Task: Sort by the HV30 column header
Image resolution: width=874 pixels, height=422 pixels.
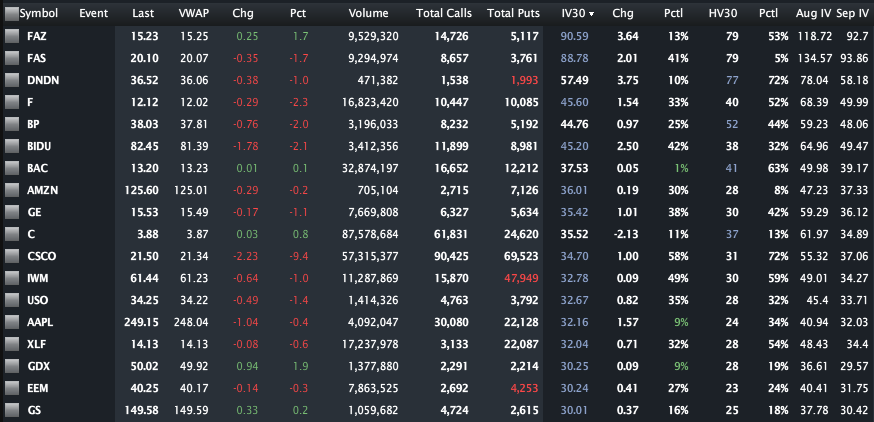Action: pyautogui.click(x=724, y=14)
